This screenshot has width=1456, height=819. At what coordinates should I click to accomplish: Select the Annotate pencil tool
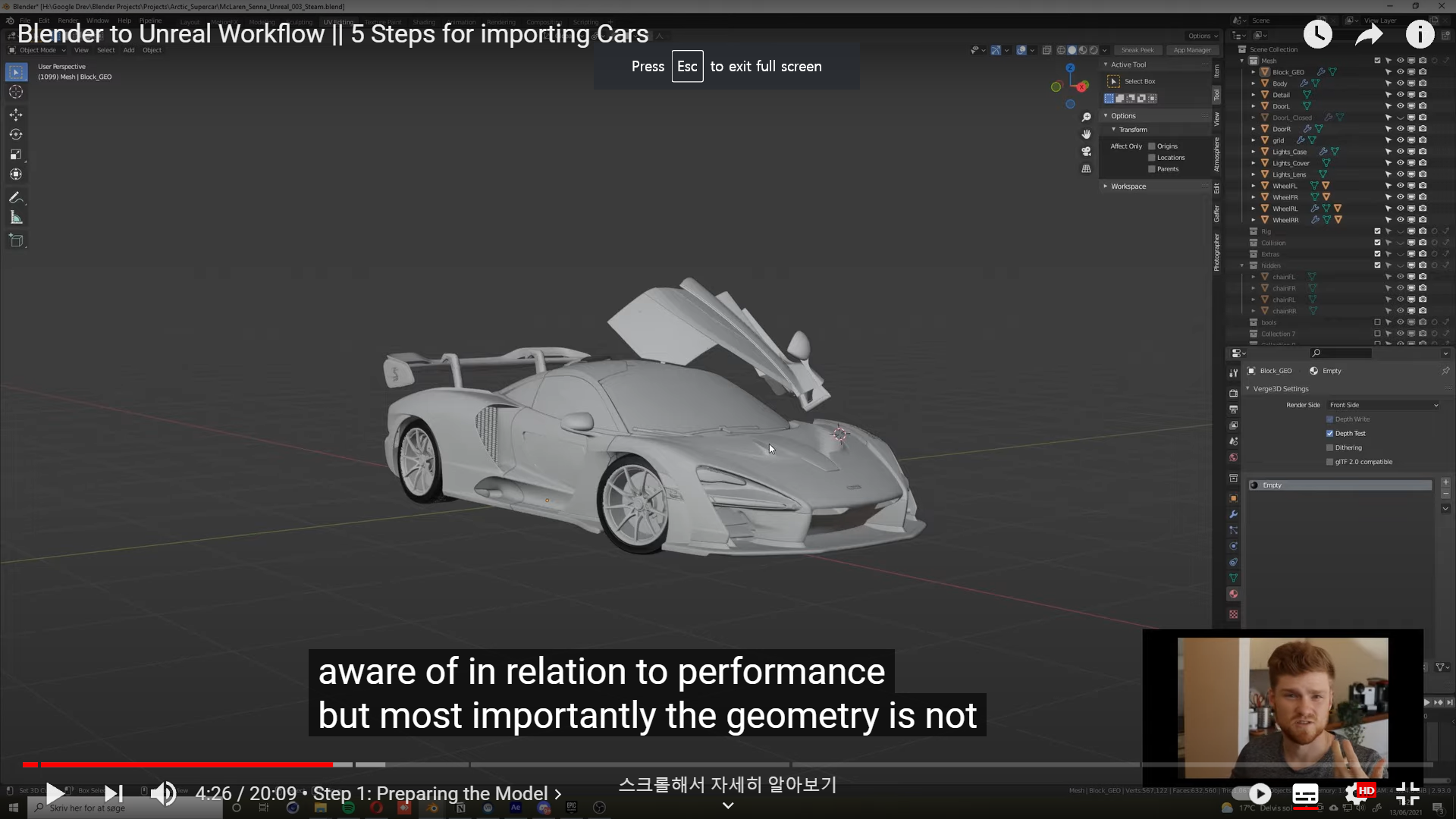point(16,197)
